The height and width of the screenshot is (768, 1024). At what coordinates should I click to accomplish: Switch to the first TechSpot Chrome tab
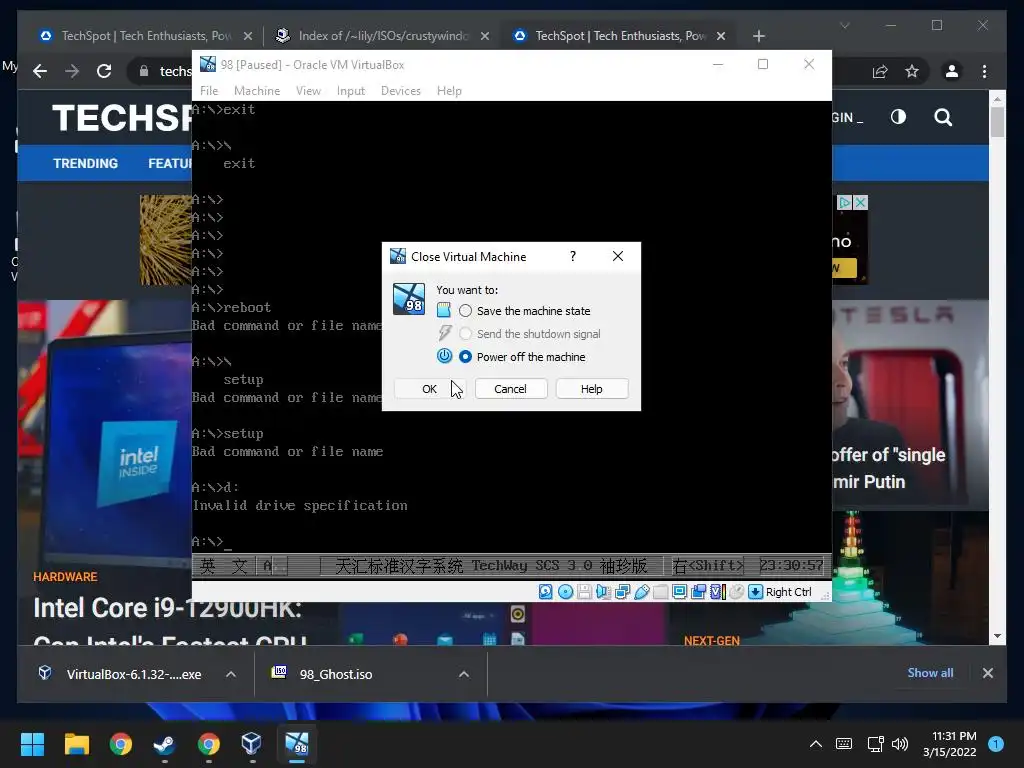pyautogui.click(x=145, y=36)
